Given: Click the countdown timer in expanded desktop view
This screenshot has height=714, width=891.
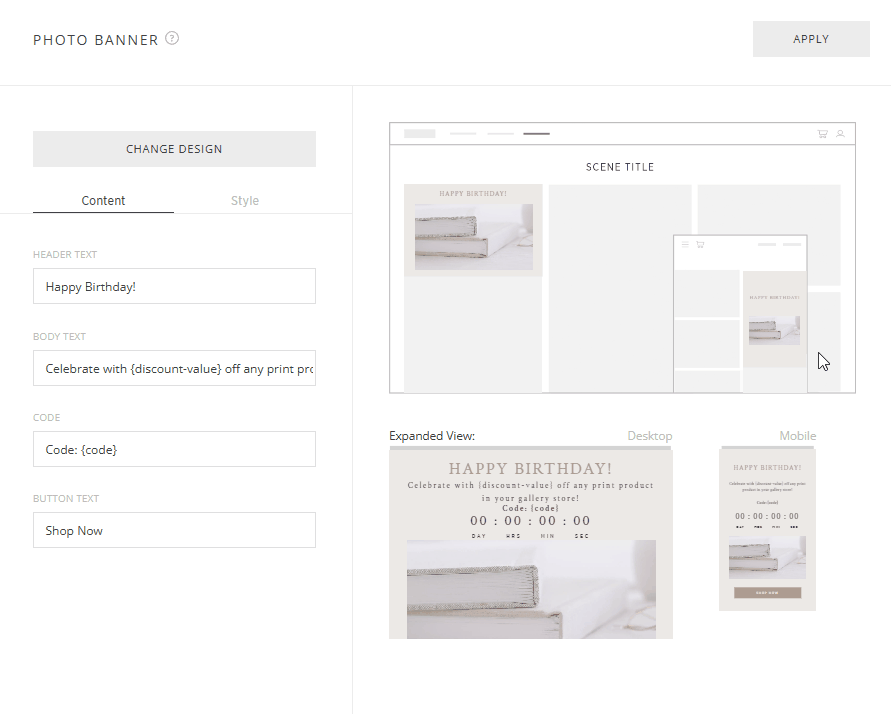Looking at the screenshot, I should tap(530, 520).
